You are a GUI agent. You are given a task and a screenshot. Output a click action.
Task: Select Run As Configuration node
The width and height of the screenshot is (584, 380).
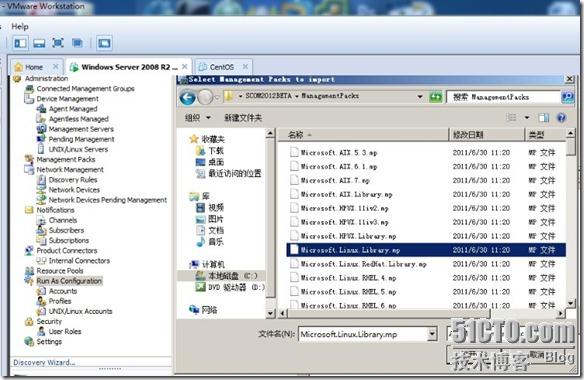pyautogui.click(x=69, y=281)
